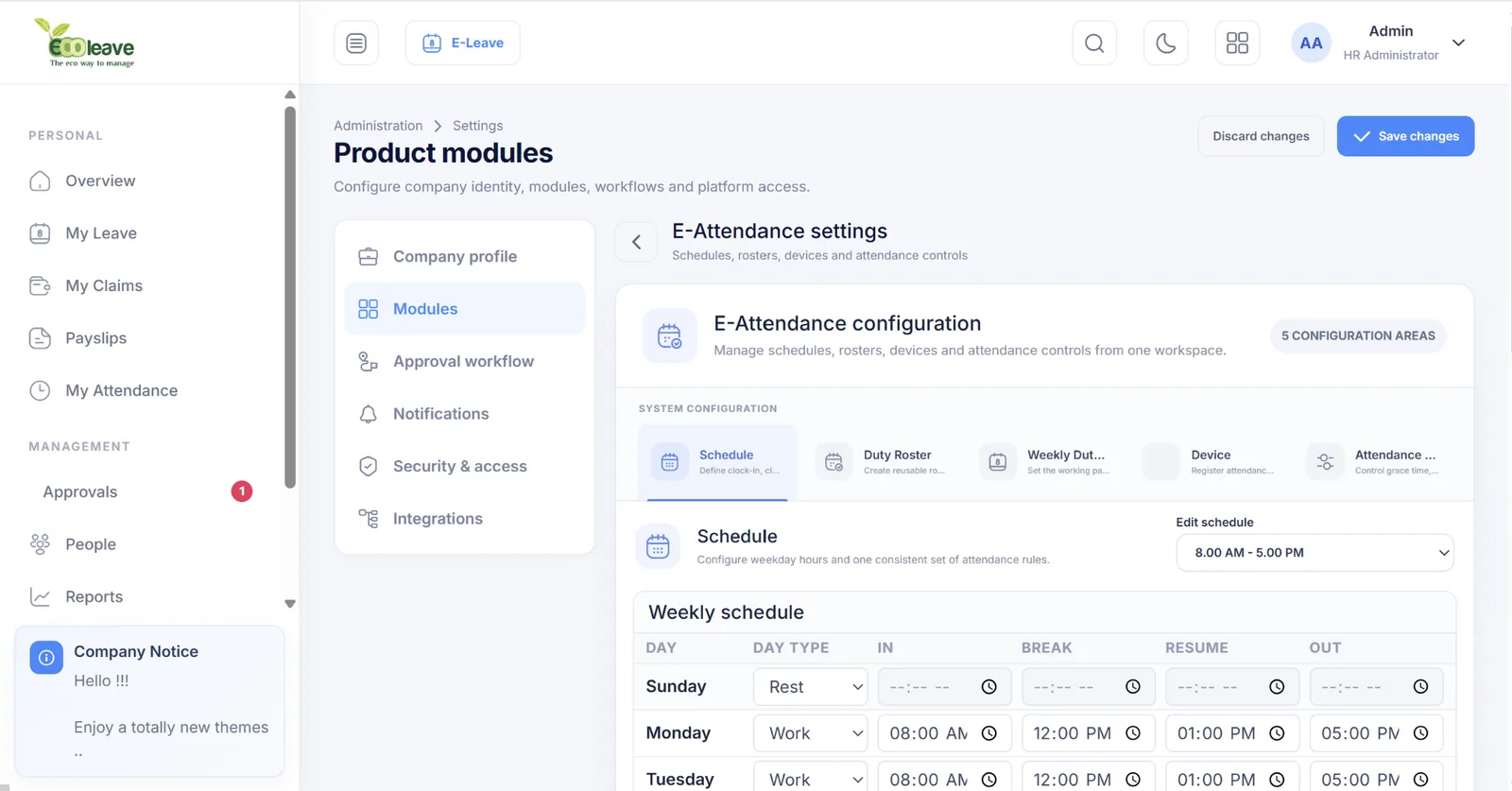Select the Schedule configuration tab

click(x=717, y=462)
